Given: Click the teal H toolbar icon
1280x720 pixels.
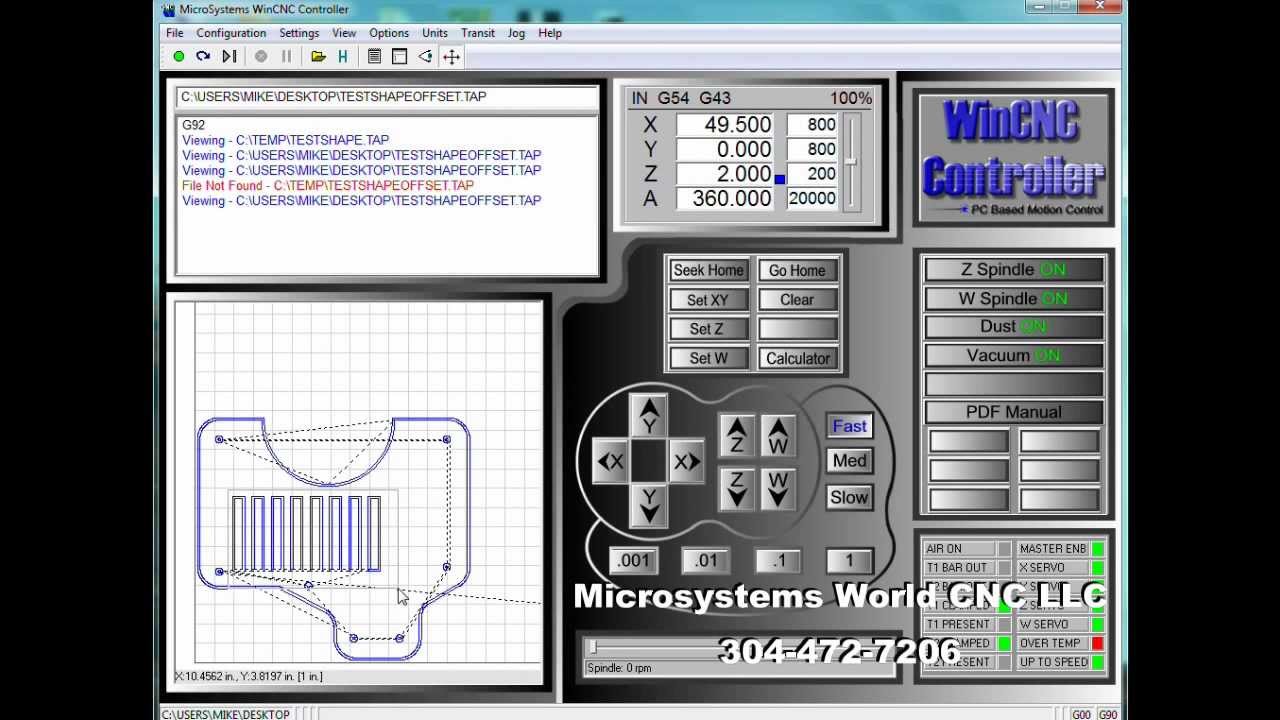Looking at the screenshot, I should (x=343, y=57).
